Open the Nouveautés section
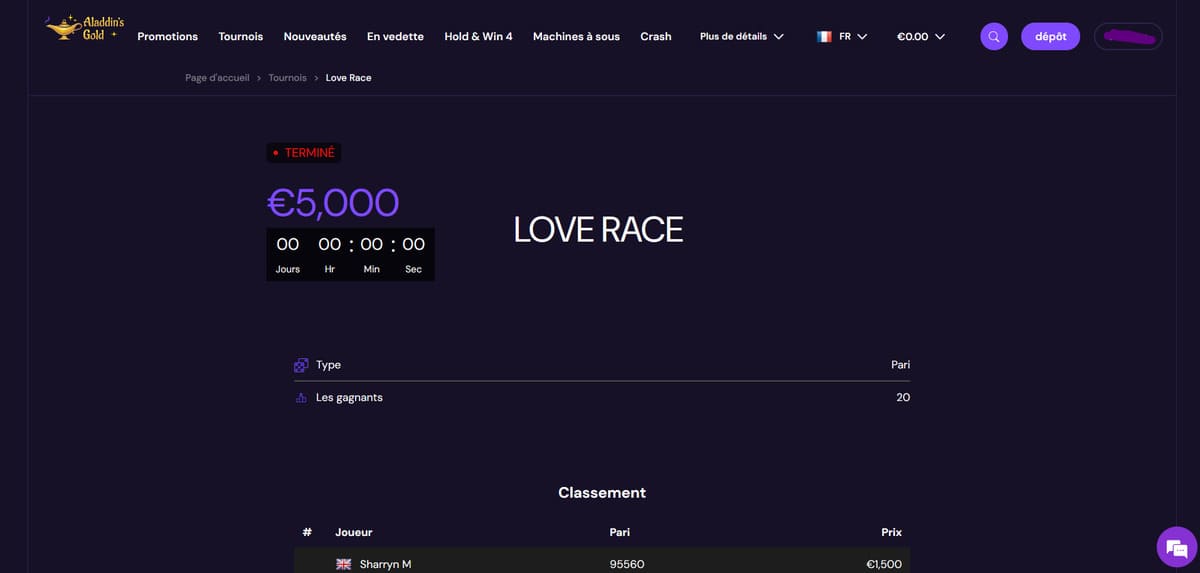This screenshot has width=1200, height=573. coord(315,37)
